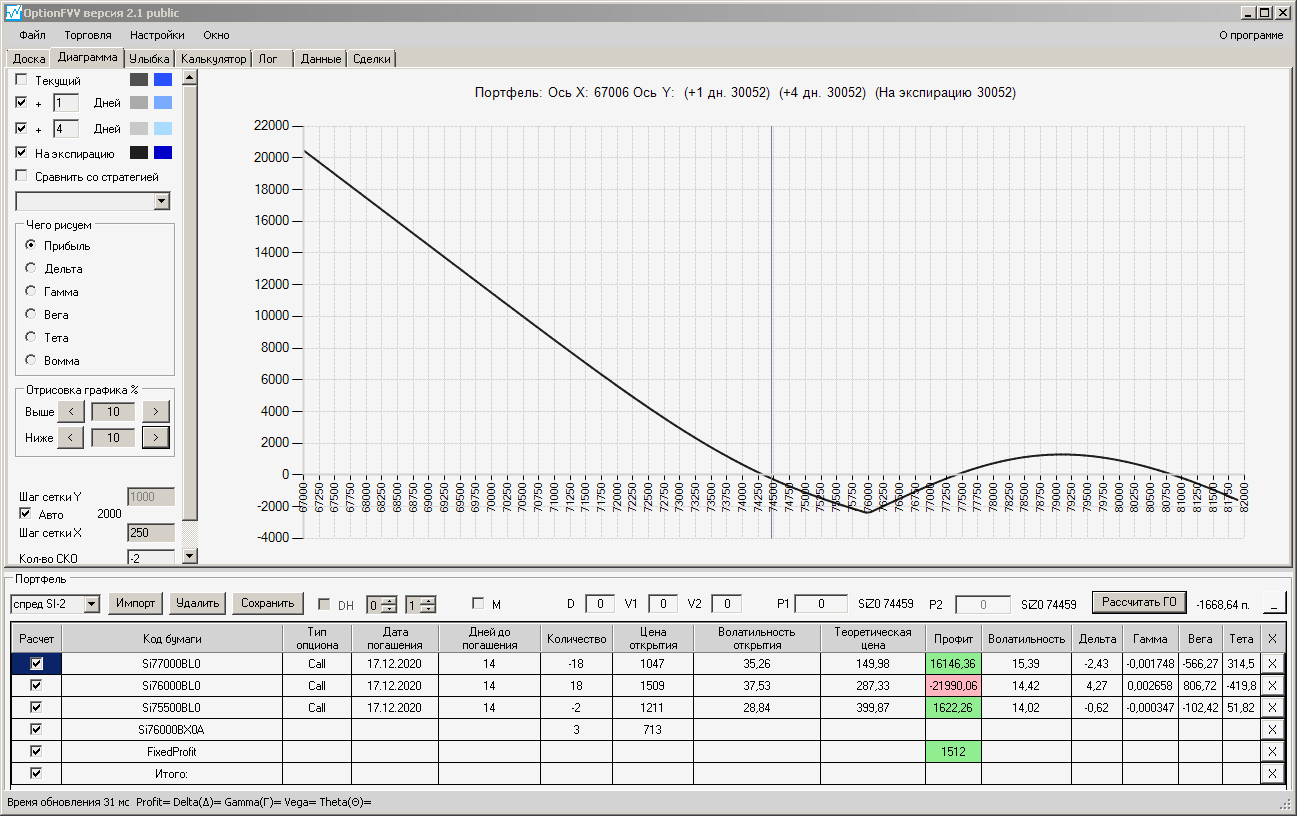
Task: Click the dark blue swatch beside На экспирацию
Action: (x=163, y=153)
